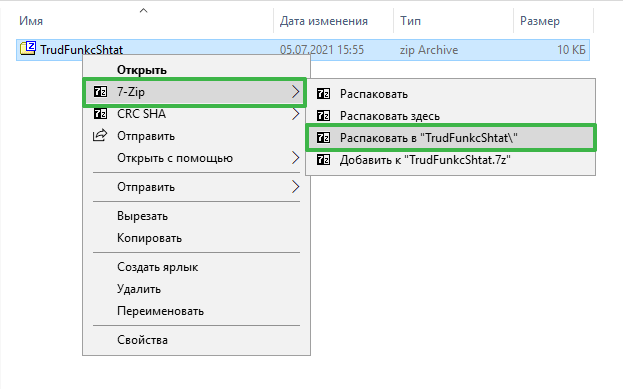Click the 7z icon next to Распаковать здесь
The height and width of the screenshot is (389, 623).
(x=323, y=116)
